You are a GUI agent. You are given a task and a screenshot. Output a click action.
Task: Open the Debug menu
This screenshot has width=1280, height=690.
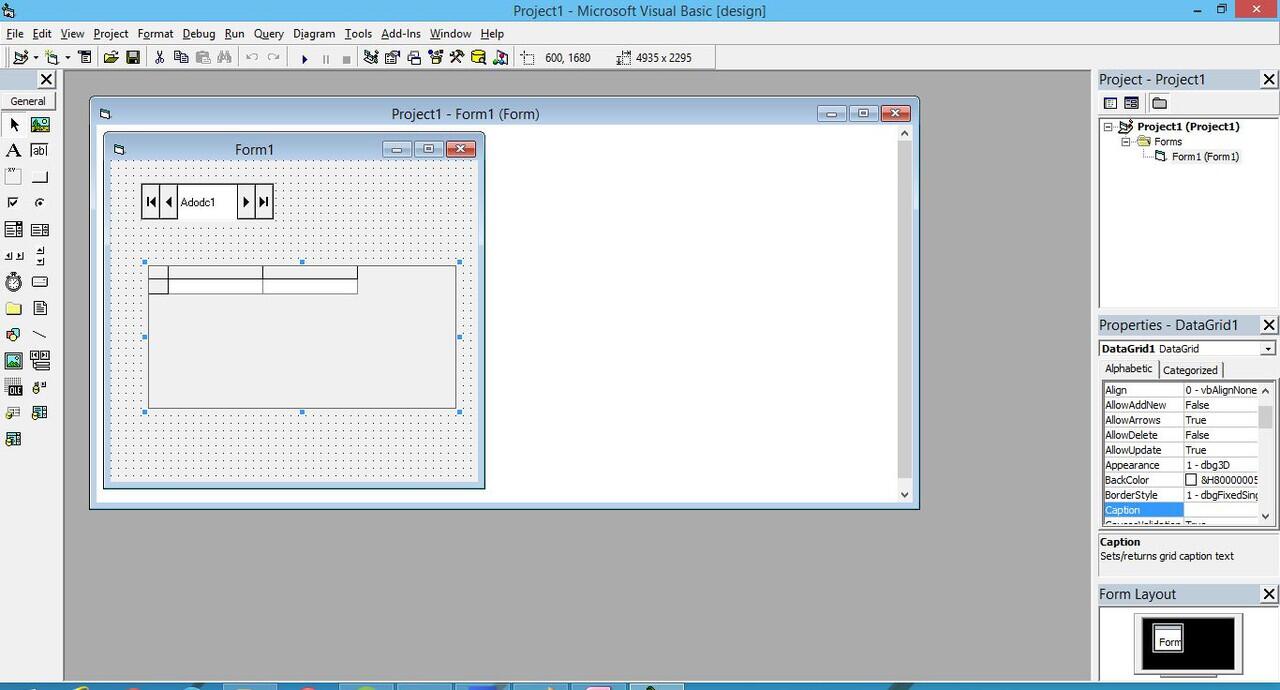tap(199, 34)
